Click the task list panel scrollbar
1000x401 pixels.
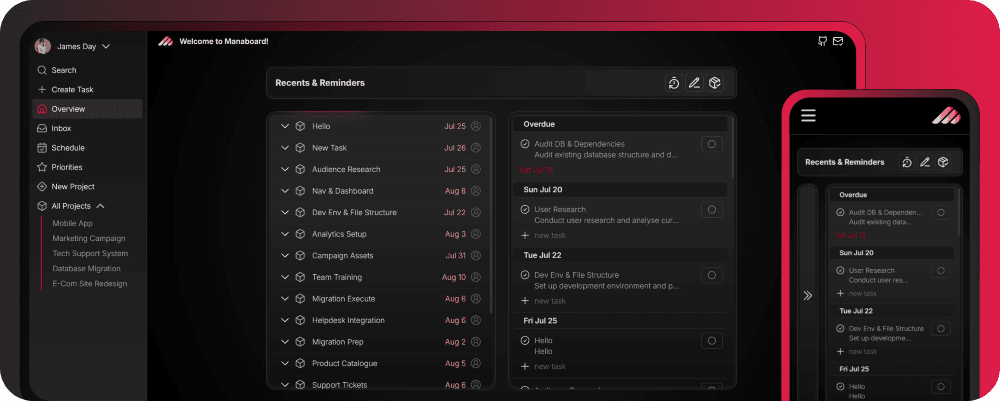[490, 214]
